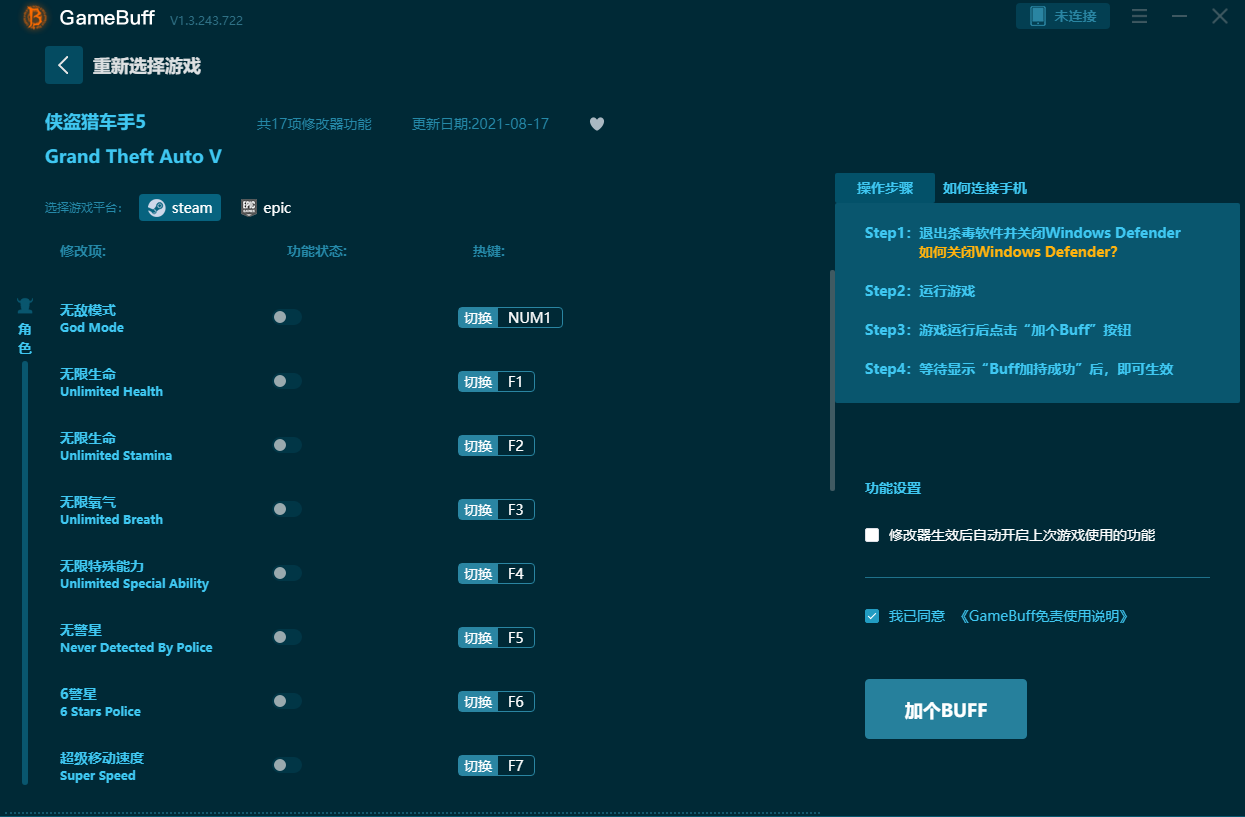Enable Unlimited Health switch

[287, 381]
